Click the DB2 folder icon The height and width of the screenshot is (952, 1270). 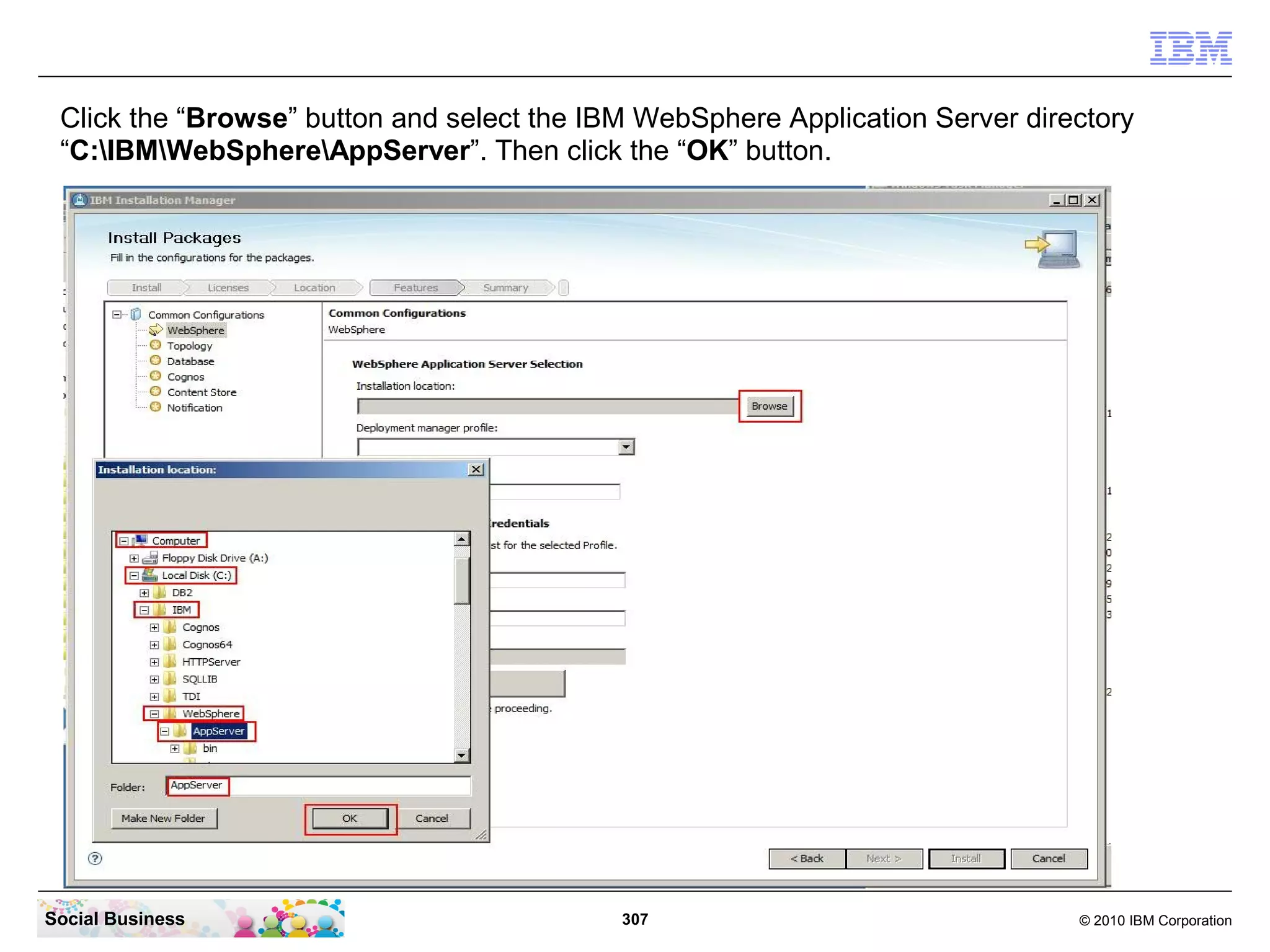pos(160,593)
